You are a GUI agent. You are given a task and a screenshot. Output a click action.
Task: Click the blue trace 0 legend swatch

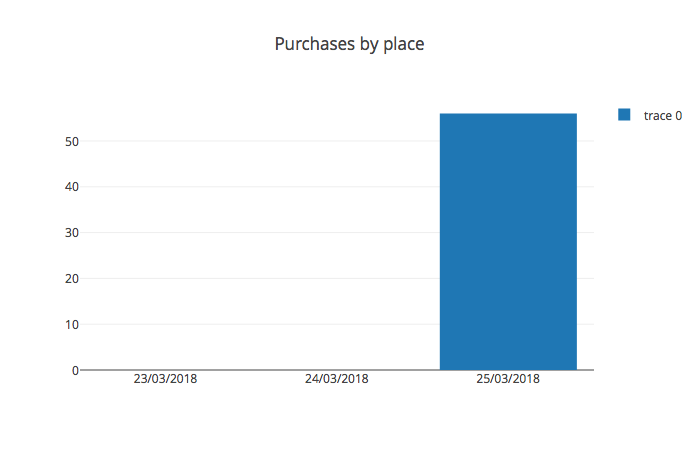(x=624, y=115)
